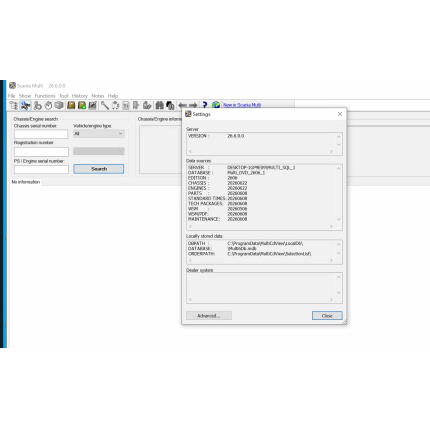The width and height of the screenshot is (430, 430).
Task: Click the tree structure toolbar icon
Action: 14,106
